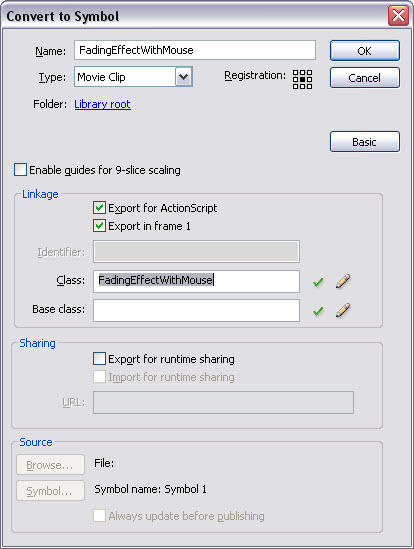The height and width of the screenshot is (549, 414).
Task: Click the Base class input field
Action: tap(196, 310)
